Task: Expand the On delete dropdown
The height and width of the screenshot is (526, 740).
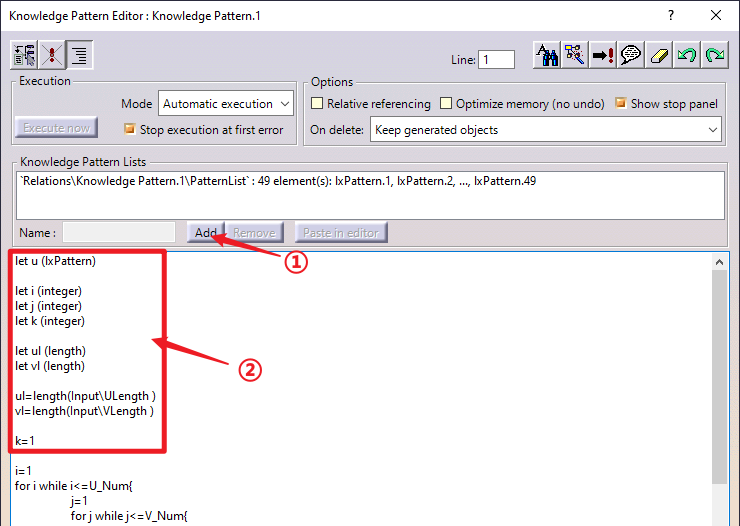Action: click(x=546, y=130)
